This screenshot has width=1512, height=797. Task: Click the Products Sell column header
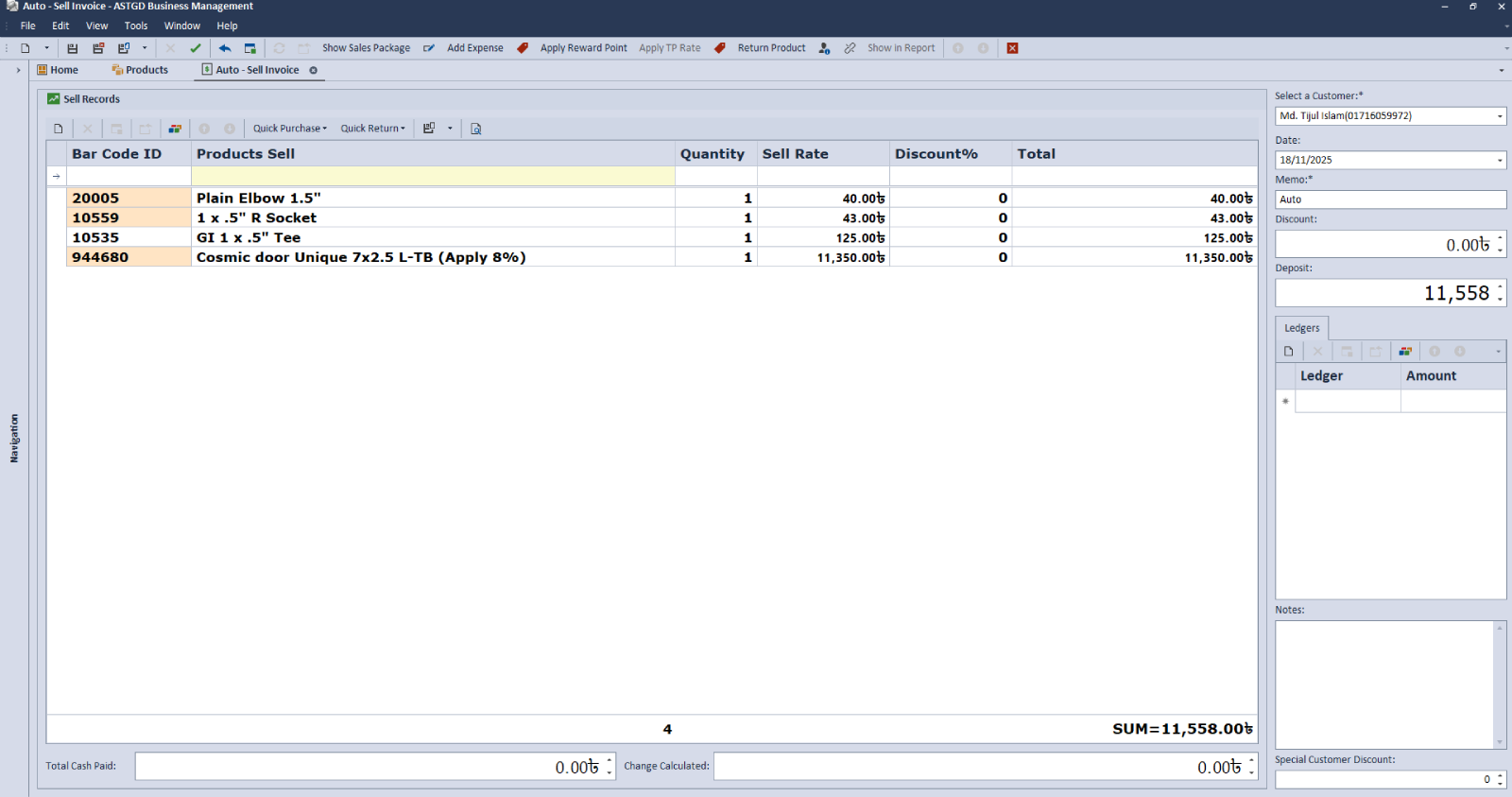coord(433,154)
